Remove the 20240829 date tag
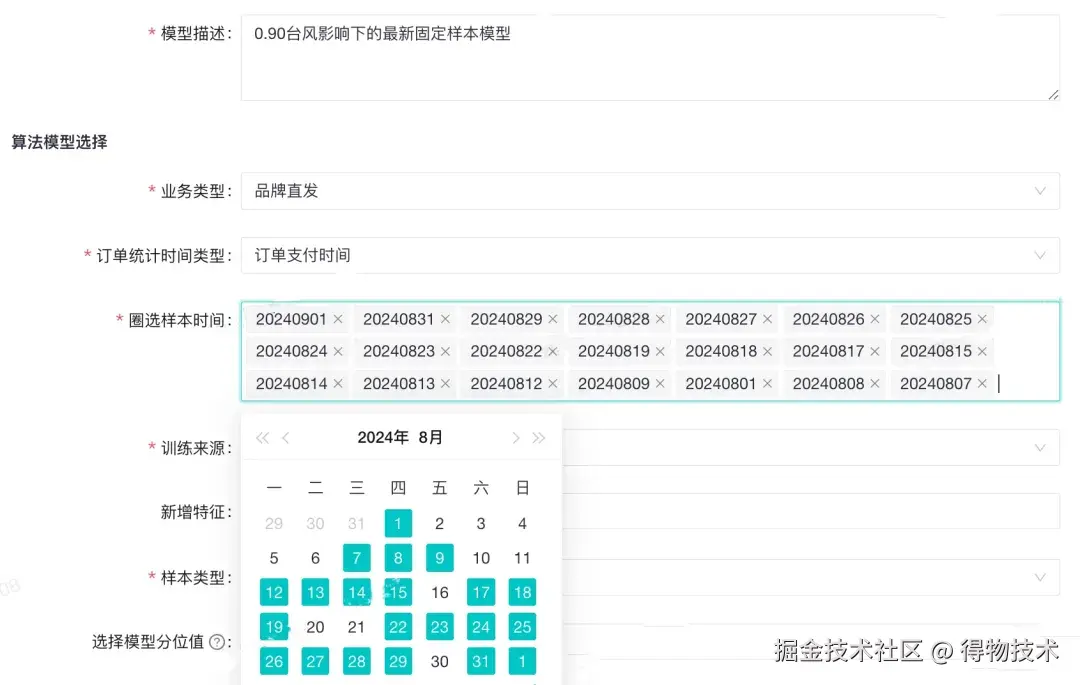The image size is (1080, 685). [x=552, y=319]
